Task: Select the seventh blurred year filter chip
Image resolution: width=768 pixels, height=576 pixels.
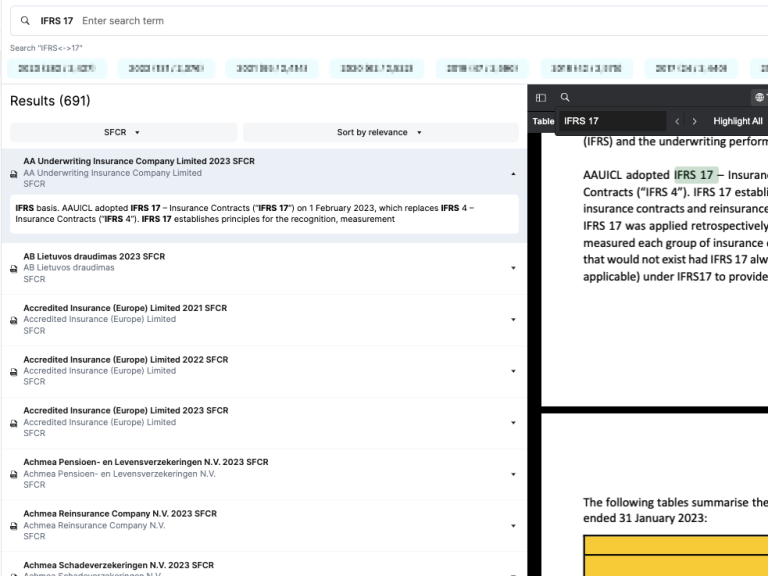Action: click(691, 69)
